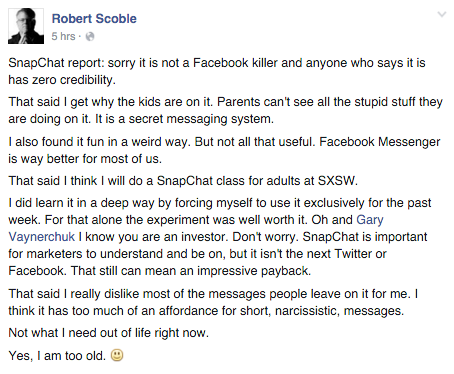Follow the 'Vaynerchuk' tagged name link
The height and width of the screenshot is (374, 454).
(x=42, y=237)
